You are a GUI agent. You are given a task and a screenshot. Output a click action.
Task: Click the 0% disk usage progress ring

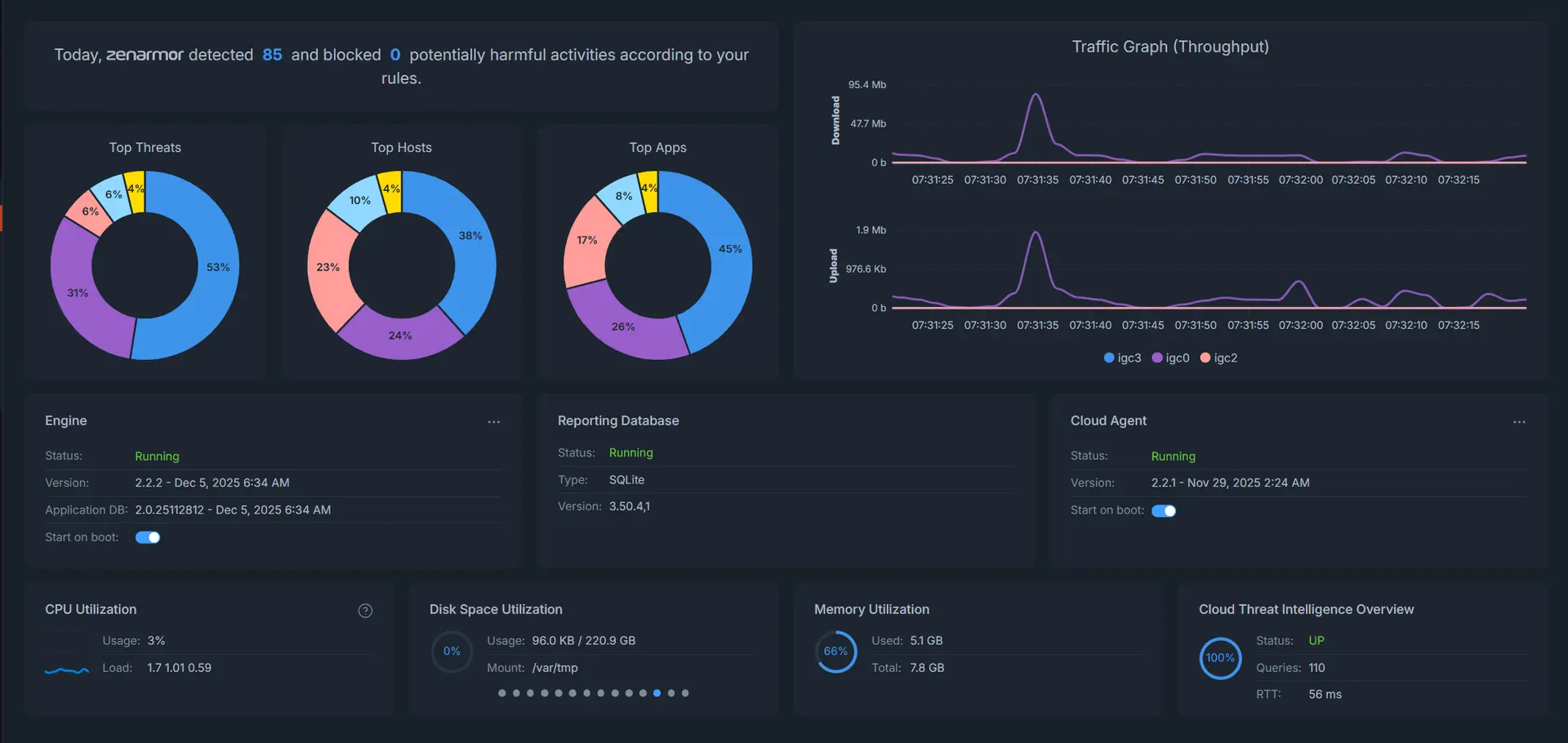pyautogui.click(x=451, y=651)
